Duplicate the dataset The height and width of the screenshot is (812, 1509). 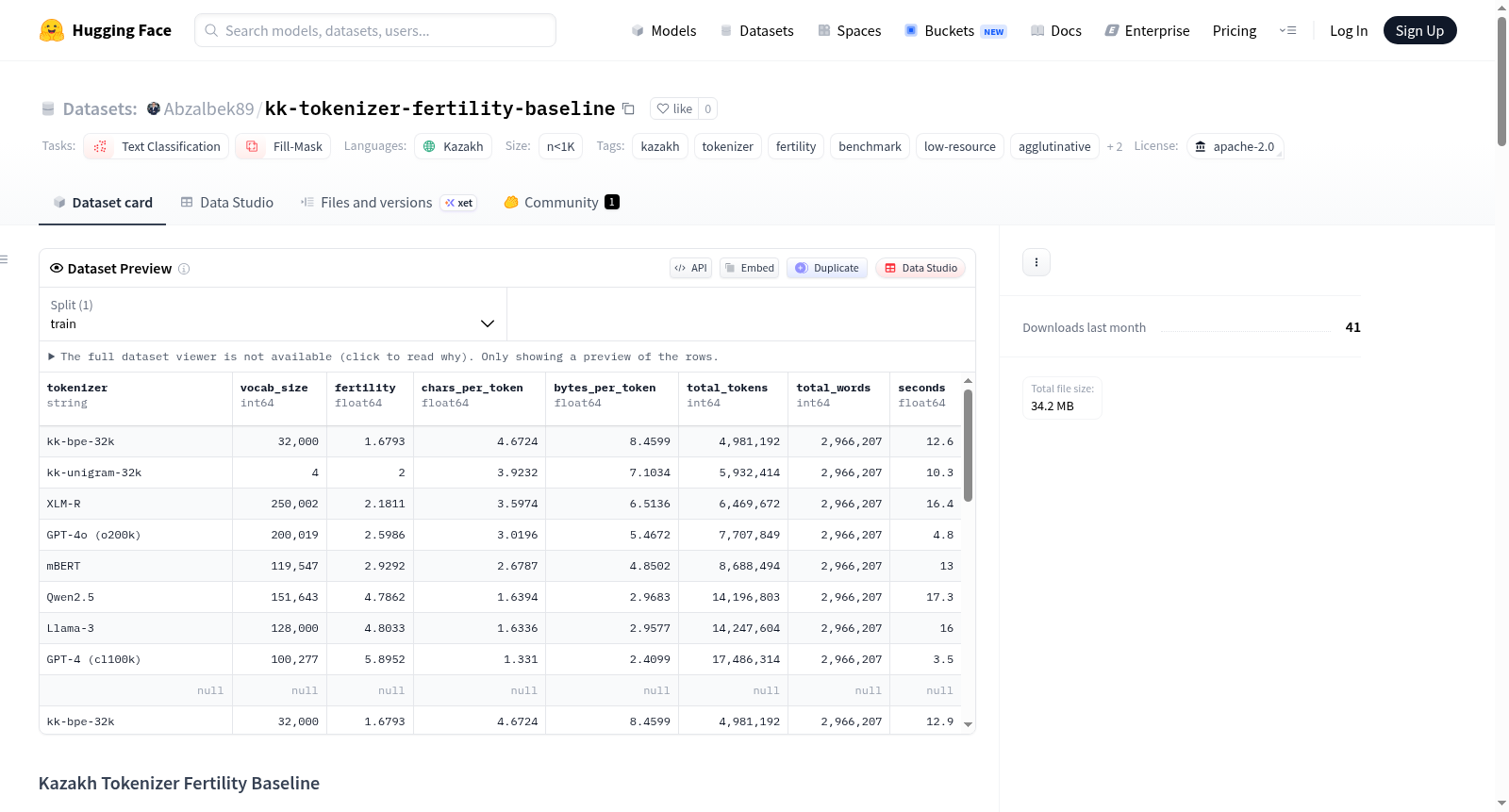pyautogui.click(x=826, y=268)
